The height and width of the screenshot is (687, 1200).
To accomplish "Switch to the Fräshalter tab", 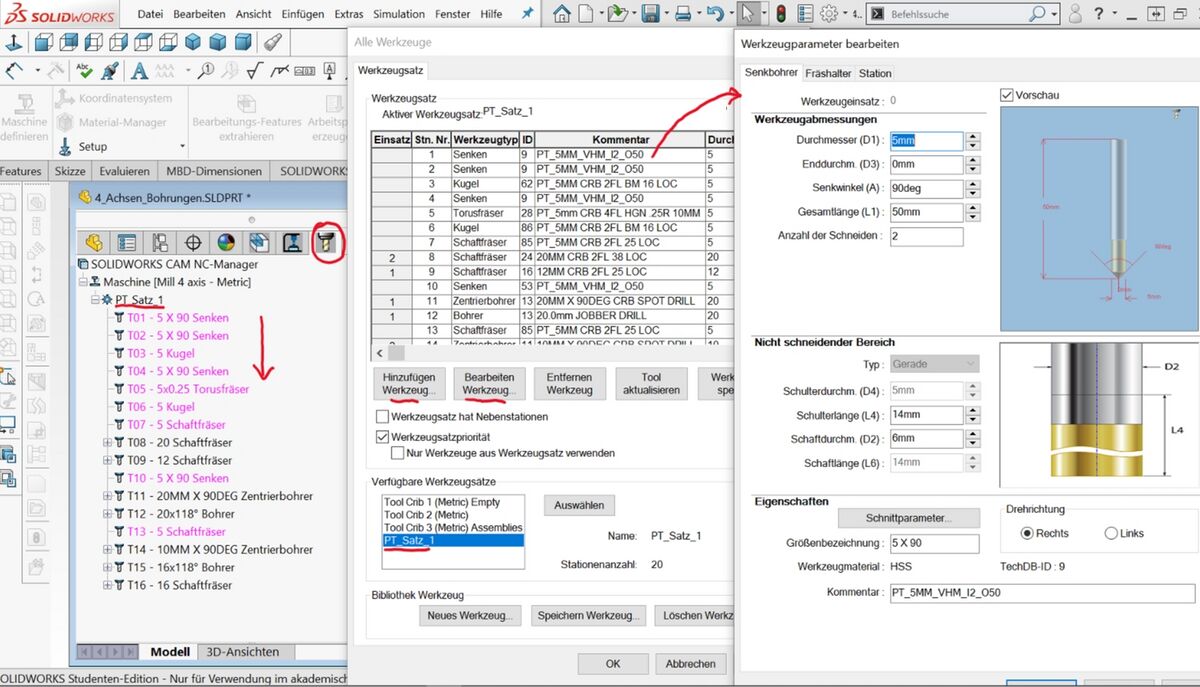I will point(828,73).
